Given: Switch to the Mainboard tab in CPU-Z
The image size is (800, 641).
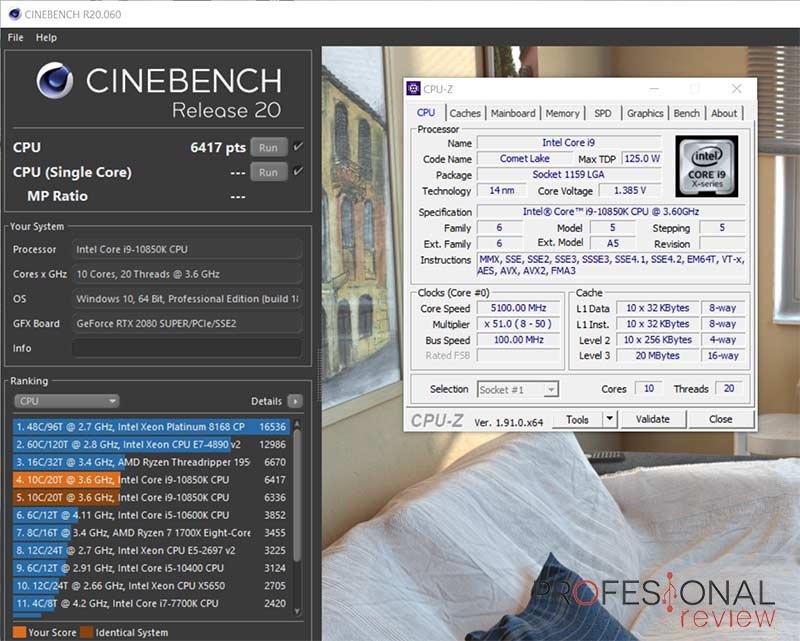Looking at the screenshot, I should click(513, 113).
